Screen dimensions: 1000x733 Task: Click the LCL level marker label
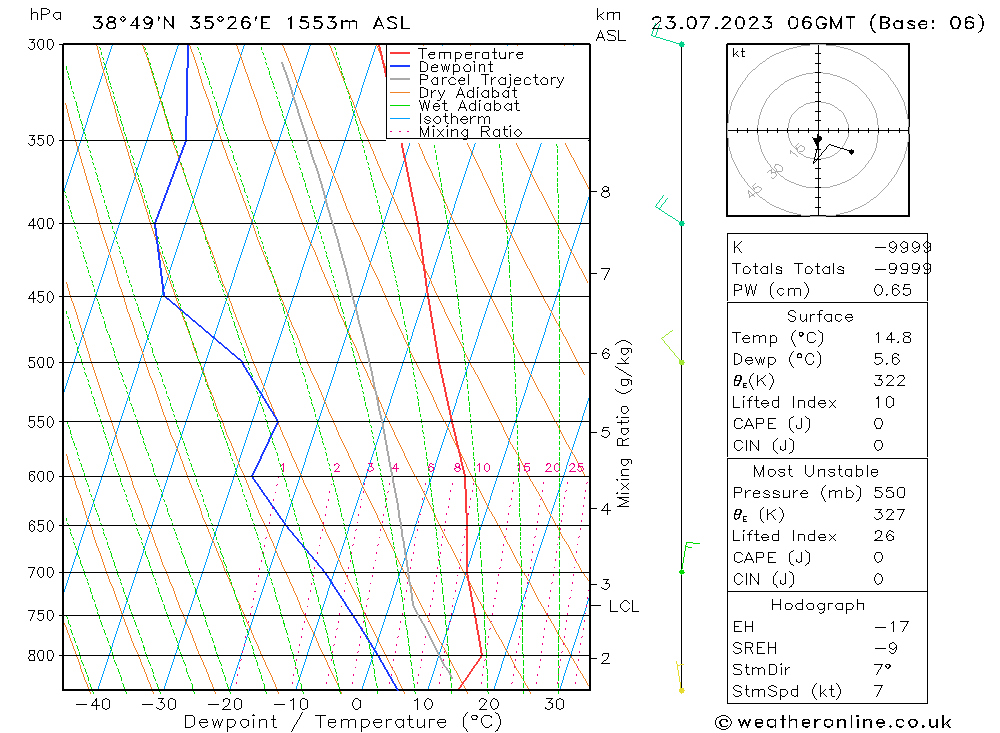pyautogui.click(x=623, y=606)
